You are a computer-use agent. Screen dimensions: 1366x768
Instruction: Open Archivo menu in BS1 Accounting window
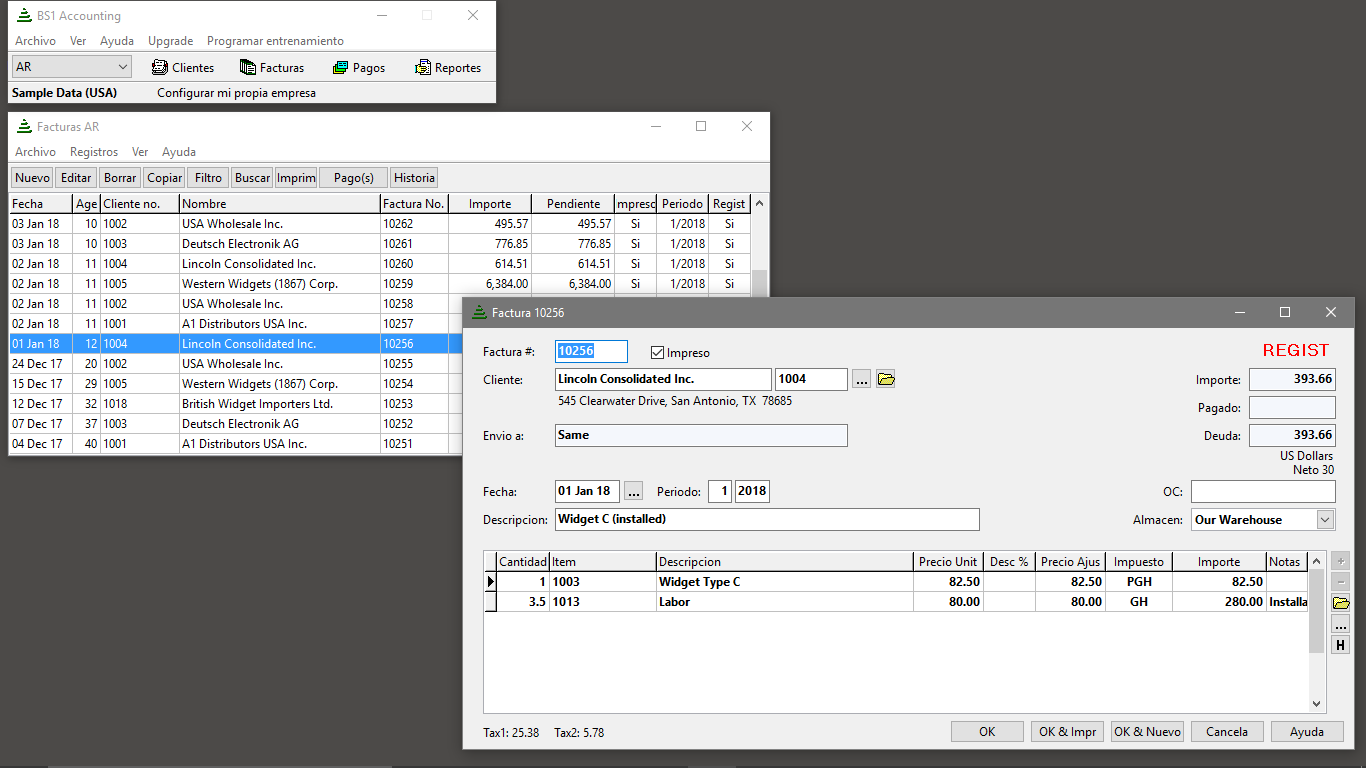pos(35,41)
